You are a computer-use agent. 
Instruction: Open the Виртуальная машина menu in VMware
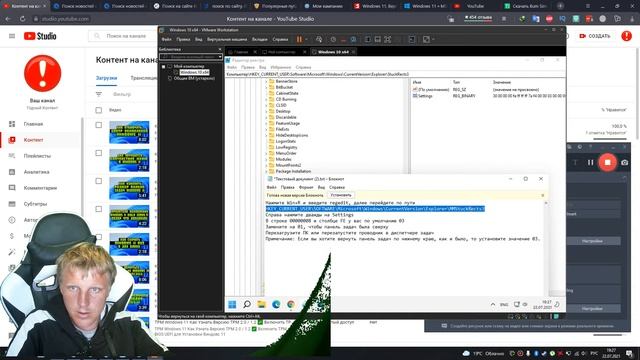(227, 40)
